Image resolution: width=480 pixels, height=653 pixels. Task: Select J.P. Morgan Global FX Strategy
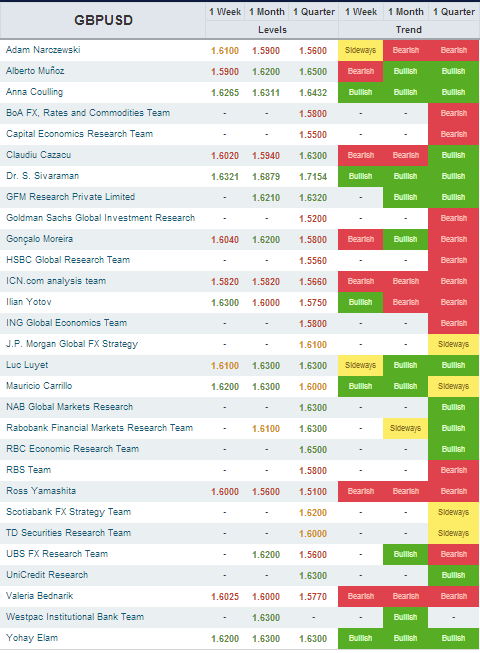point(72,344)
